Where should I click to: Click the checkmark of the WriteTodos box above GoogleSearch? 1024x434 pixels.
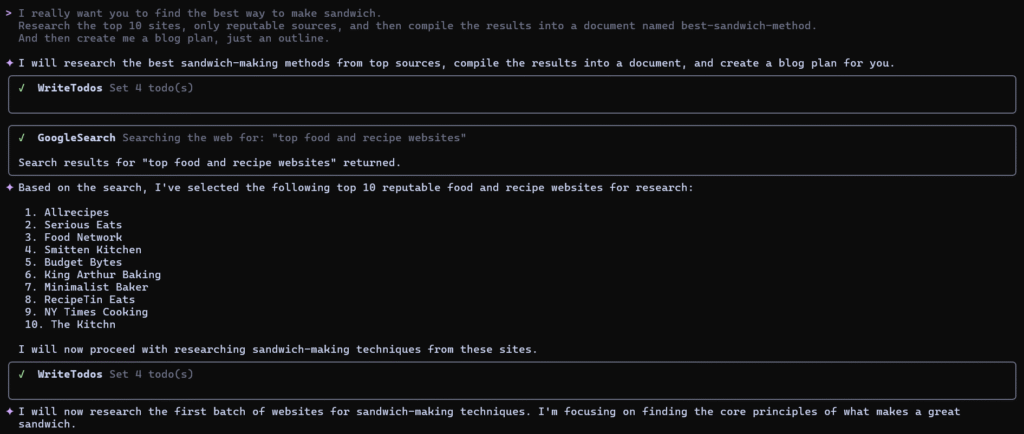point(22,88)
